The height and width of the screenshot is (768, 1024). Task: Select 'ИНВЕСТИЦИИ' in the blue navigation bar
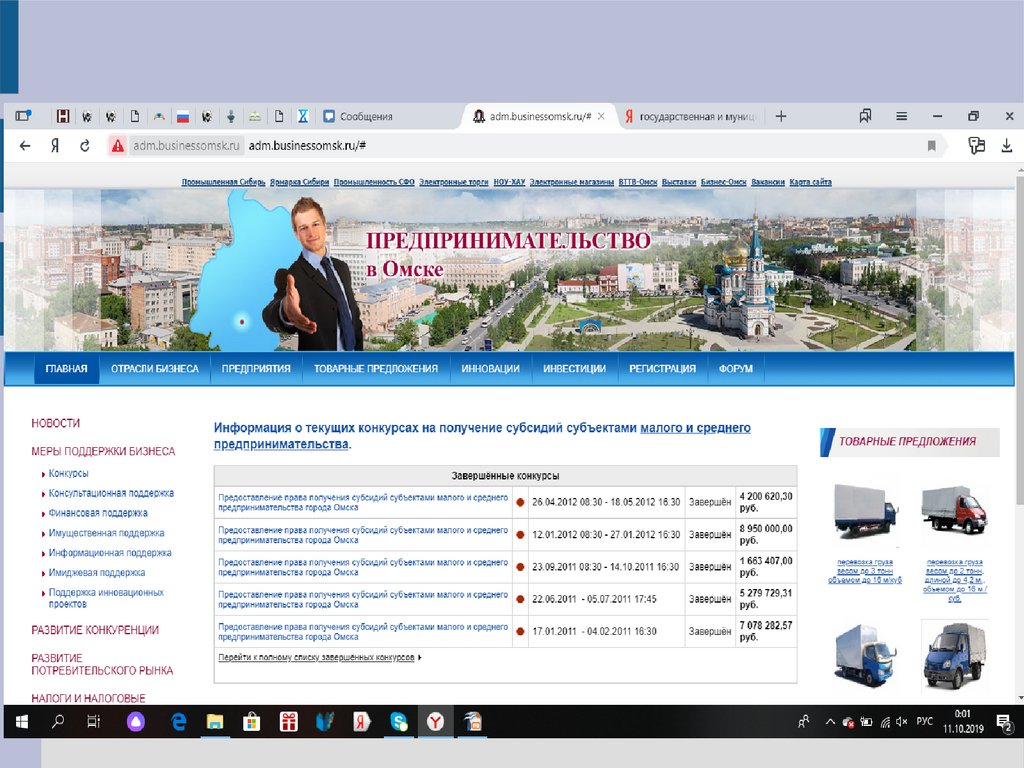point(574,369)
